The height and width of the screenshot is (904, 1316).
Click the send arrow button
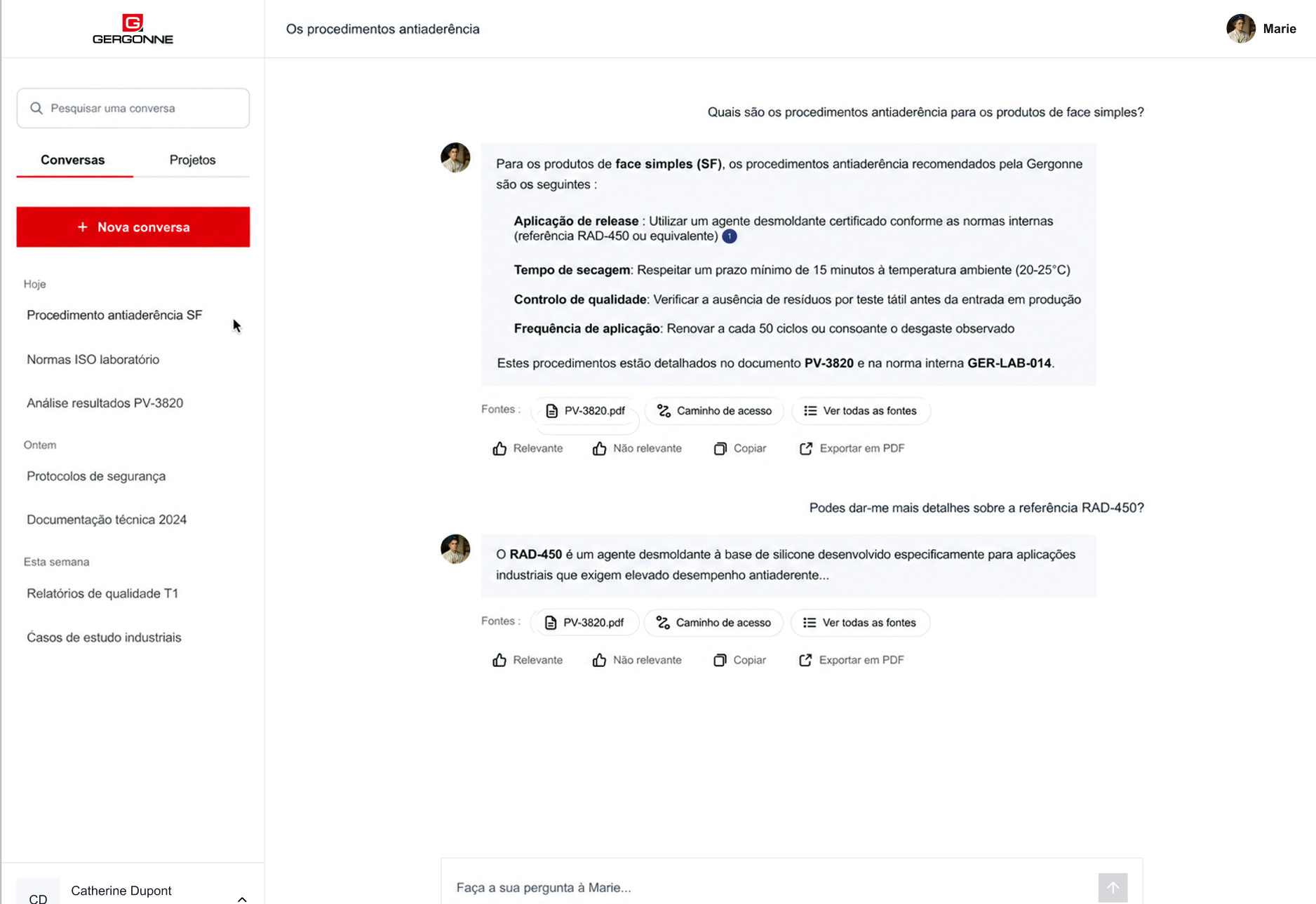coord(1113,887)
